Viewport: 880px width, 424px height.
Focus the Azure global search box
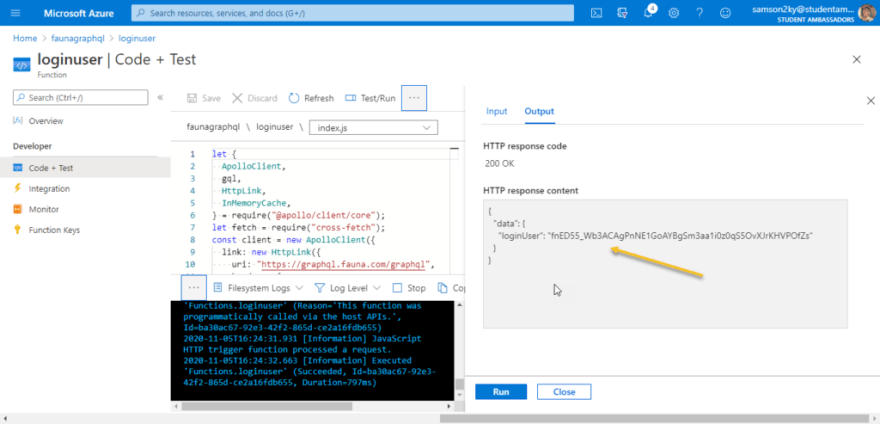click(x=352, y=13)
